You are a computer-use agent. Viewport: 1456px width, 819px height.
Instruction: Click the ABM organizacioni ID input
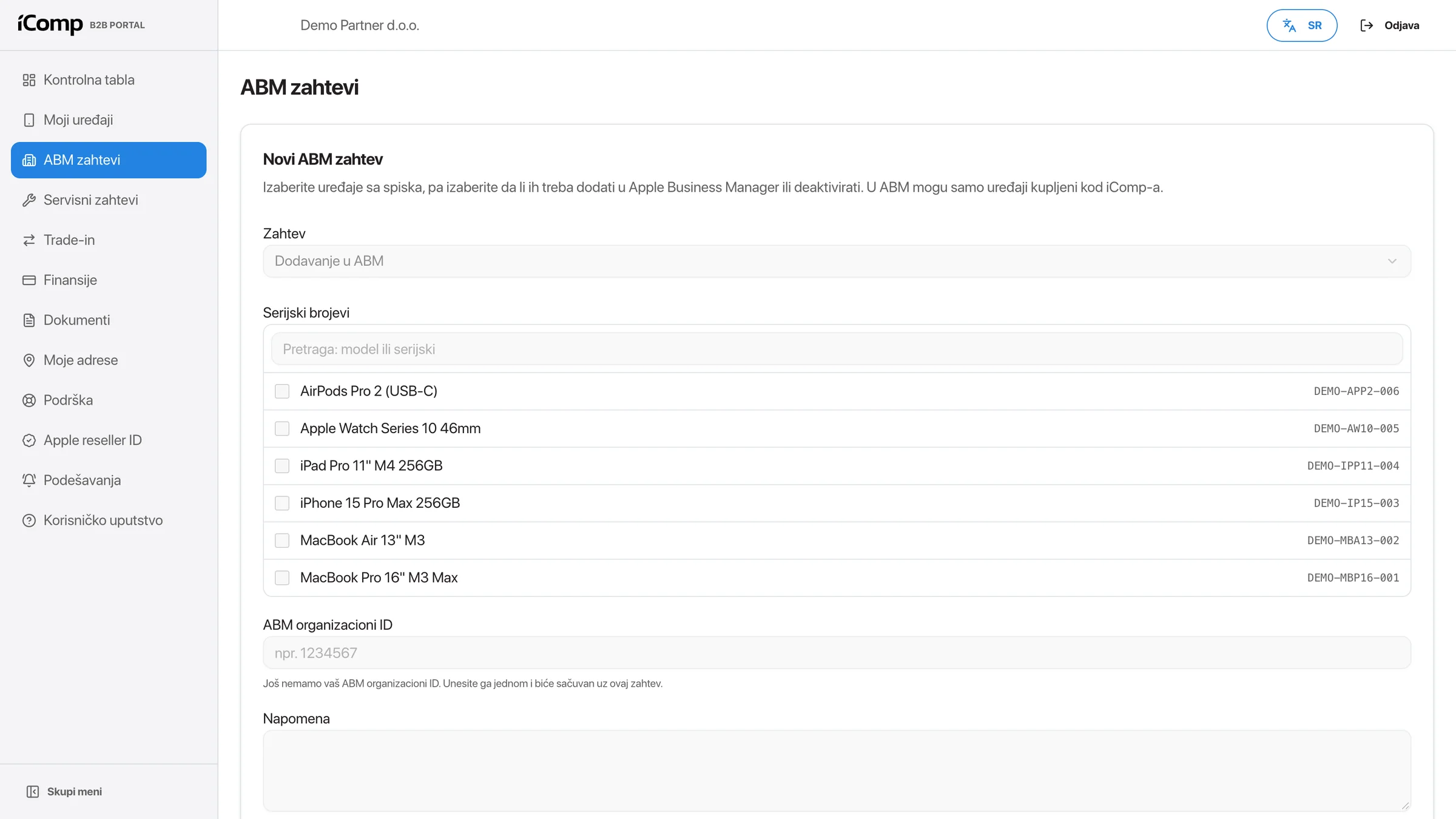[x=837, y=653]
